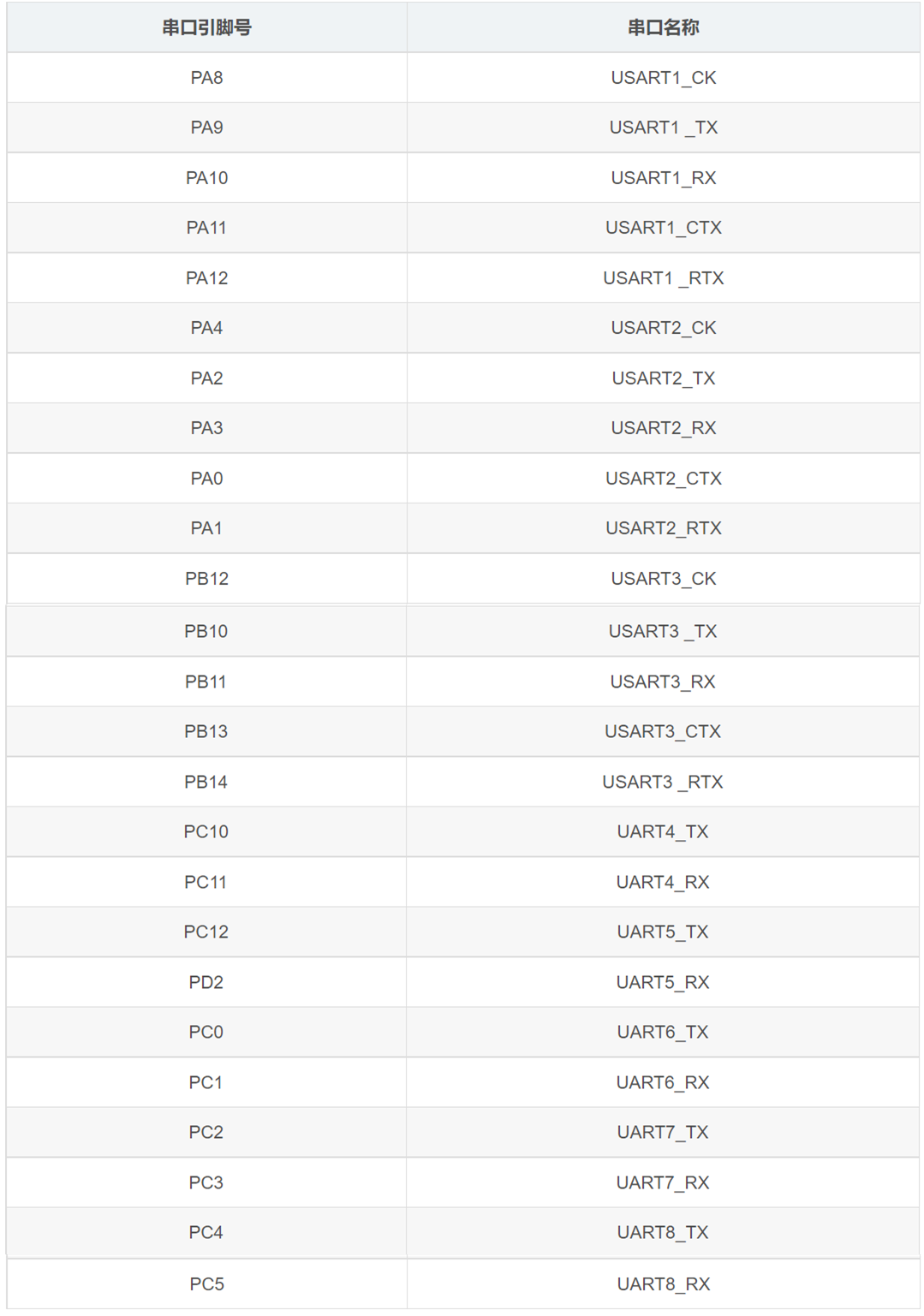Click the 串口引脚号 column header
924x1316 pixels.
coord(206,27)
